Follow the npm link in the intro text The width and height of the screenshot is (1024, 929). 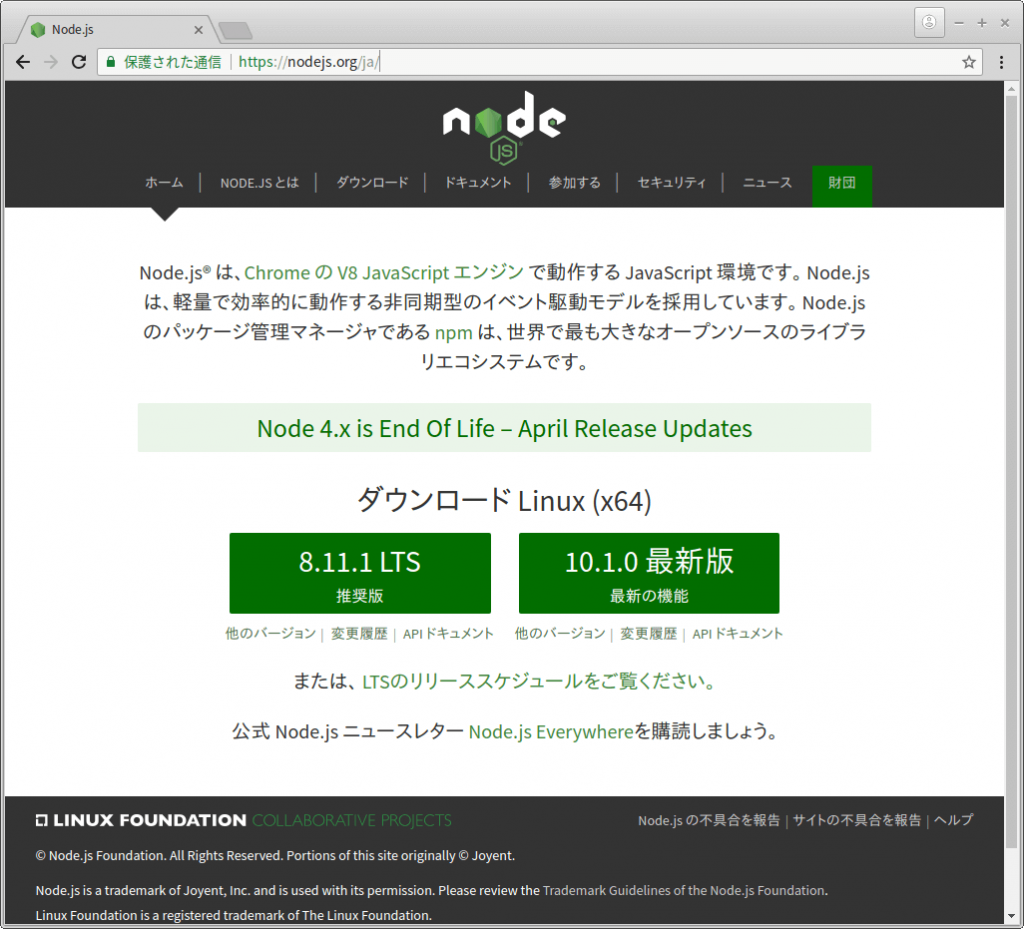pos(453,332)
